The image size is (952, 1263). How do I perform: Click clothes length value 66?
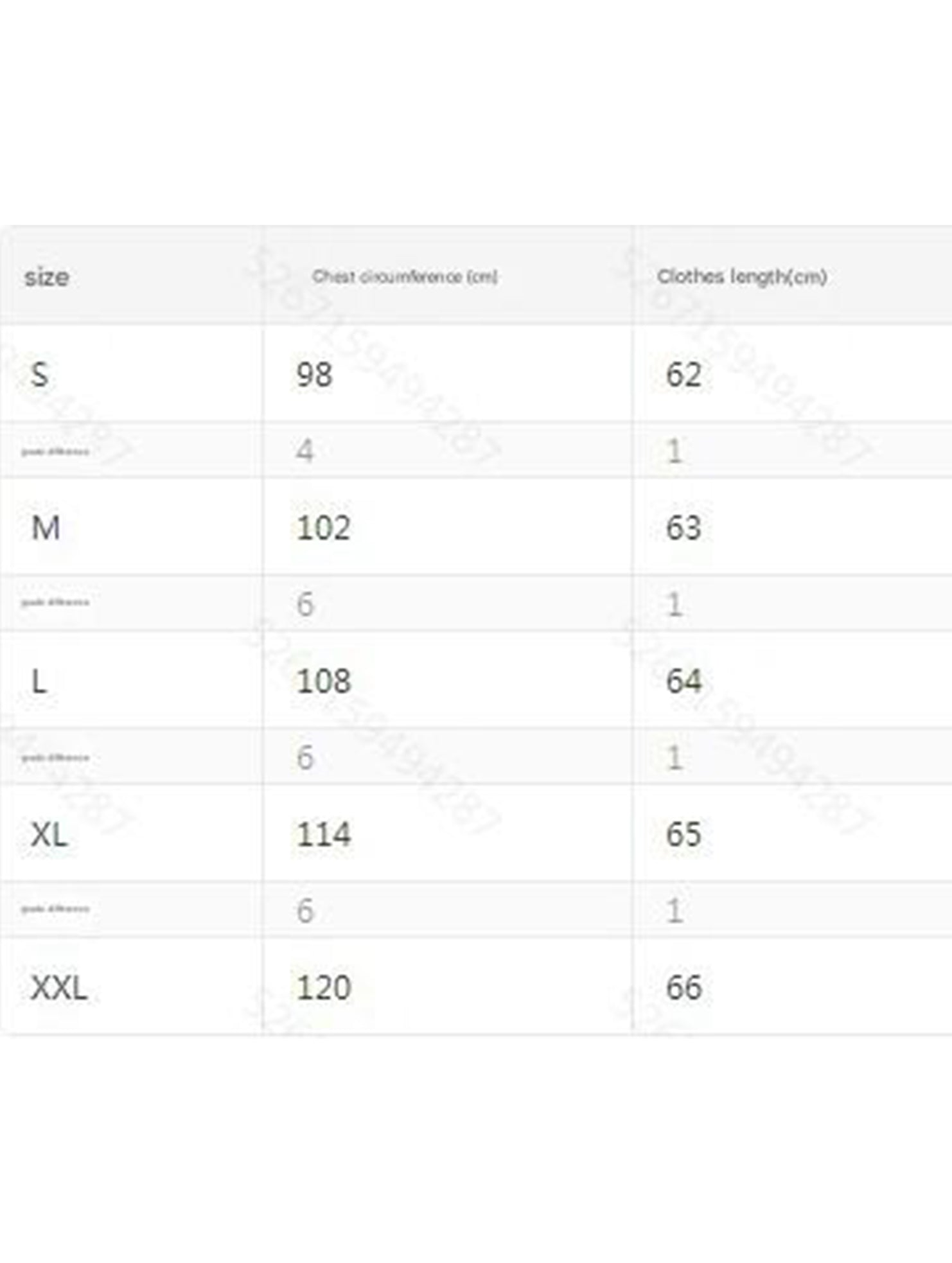coord(683,987)
